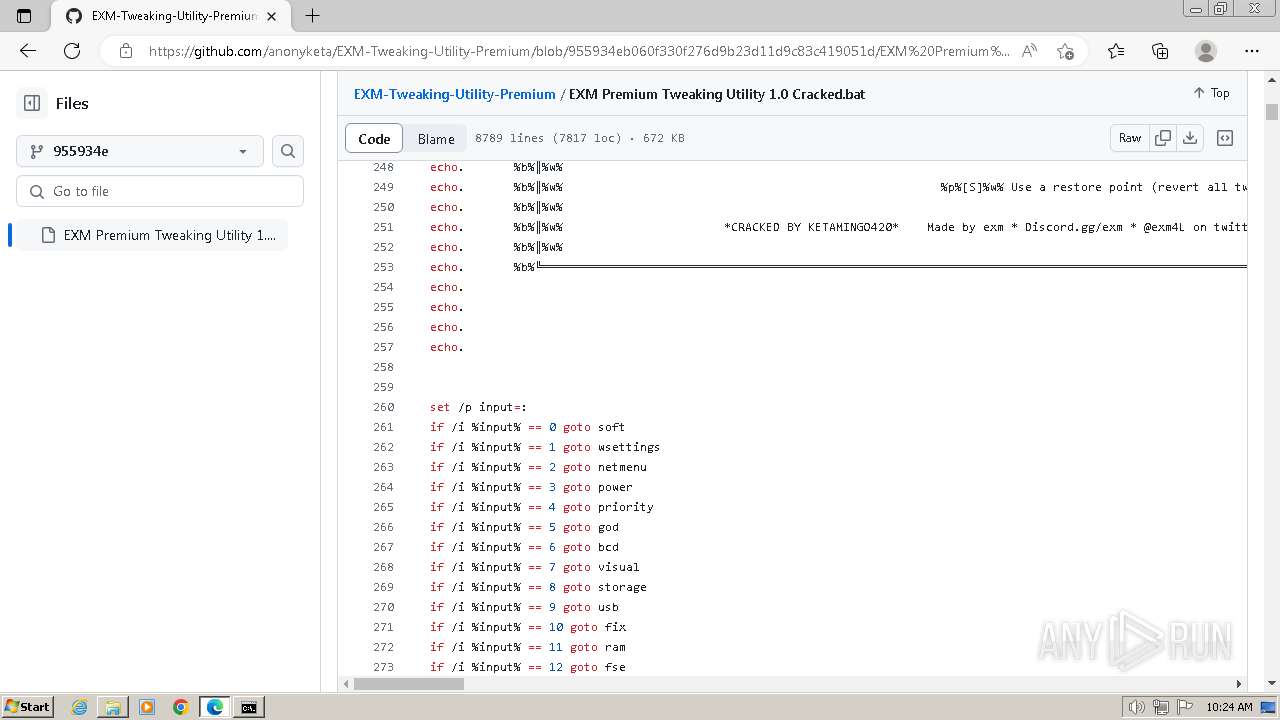Click the 'goto netmenu' code line
1280x720 pixels.
tap(538, 467)
